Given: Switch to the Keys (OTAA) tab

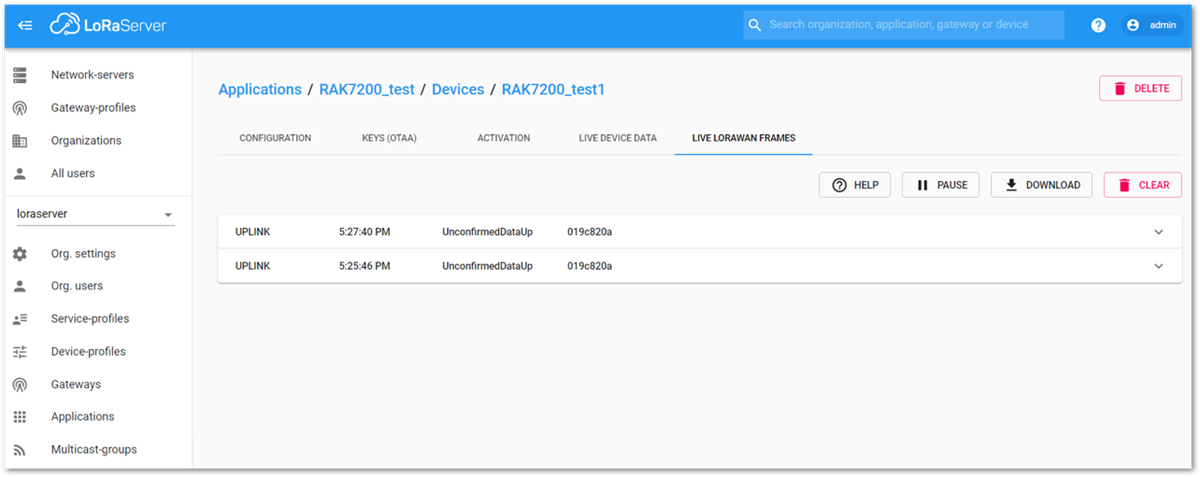Looking at the screenshot, I should (x=389, y=138).
